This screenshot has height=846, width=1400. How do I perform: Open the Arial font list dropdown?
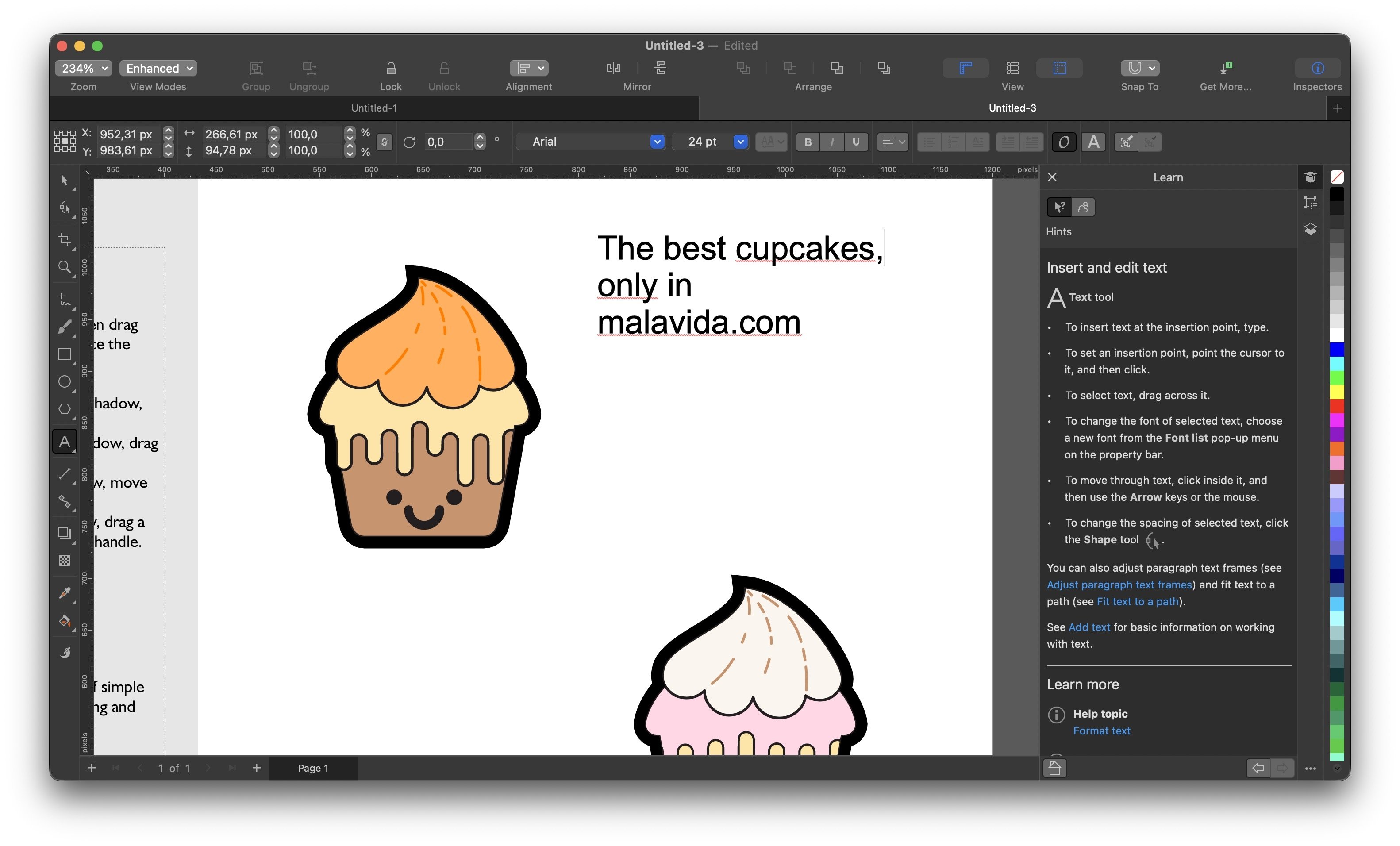point(657,142)
